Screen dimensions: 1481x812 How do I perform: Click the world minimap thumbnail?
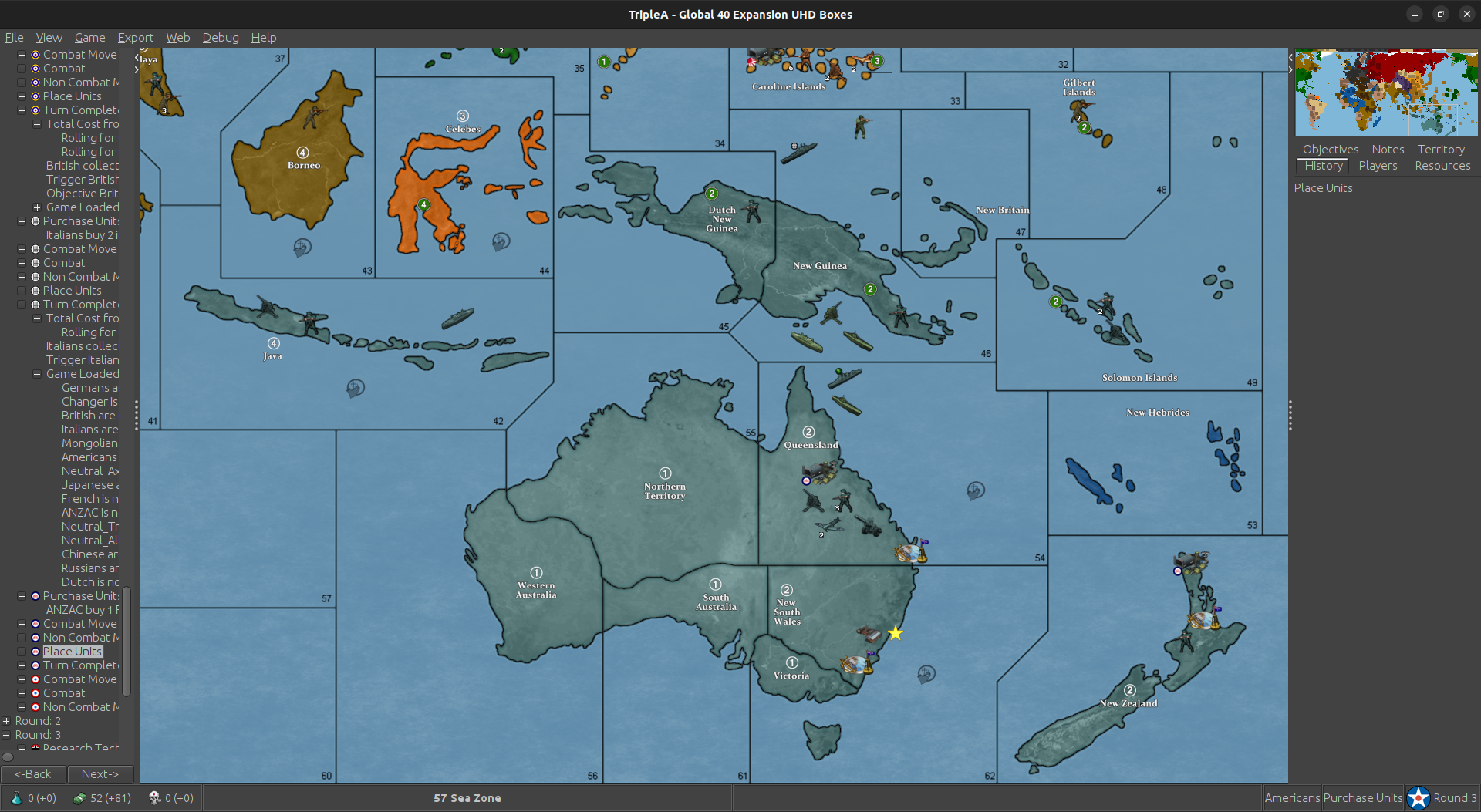1386,93
